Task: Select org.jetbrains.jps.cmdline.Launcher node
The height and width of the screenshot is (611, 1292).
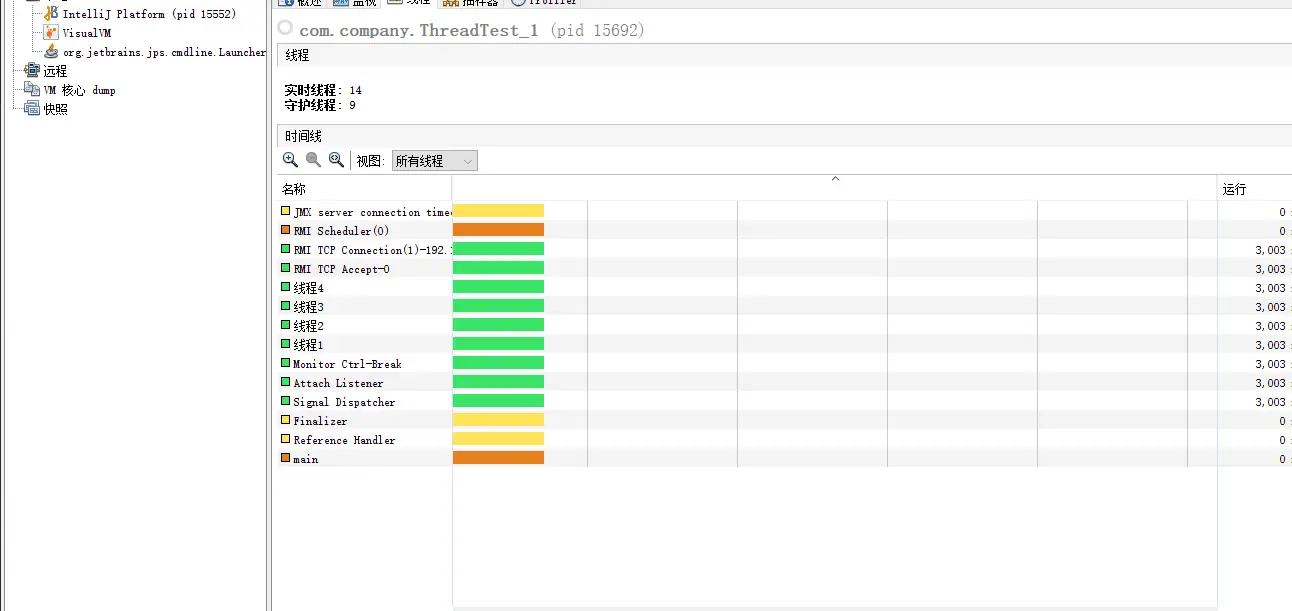Action: (x=164, y=52)
